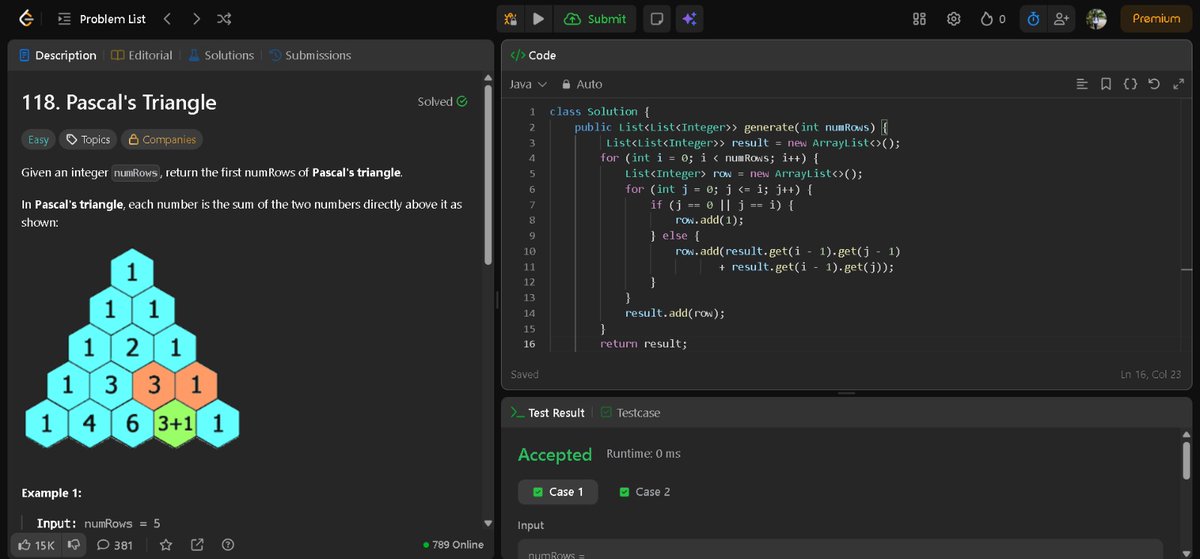Viewport: 1200px width, 559px height.
Task: Click the Easy difficulty tag
Action: (38, 139)
